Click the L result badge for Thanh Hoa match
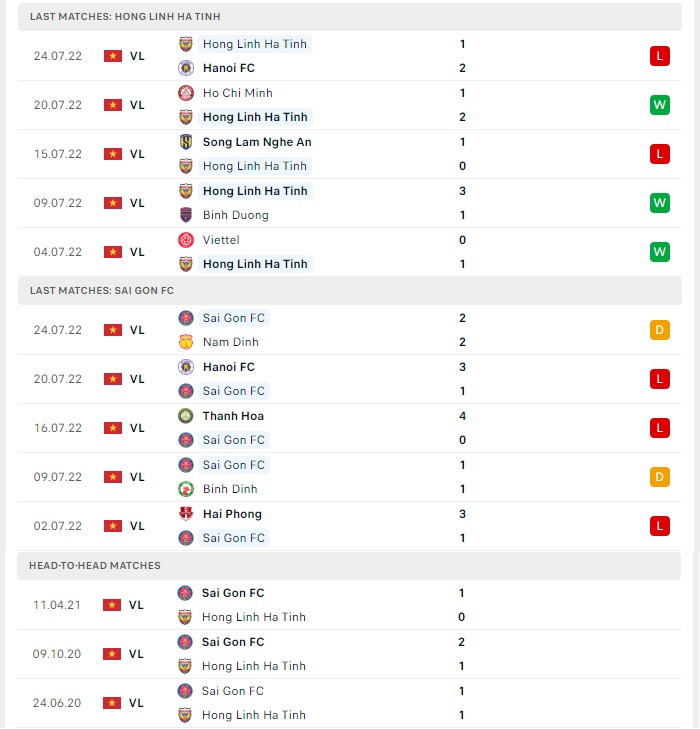The image size is (700, 729). coord(660,428)
